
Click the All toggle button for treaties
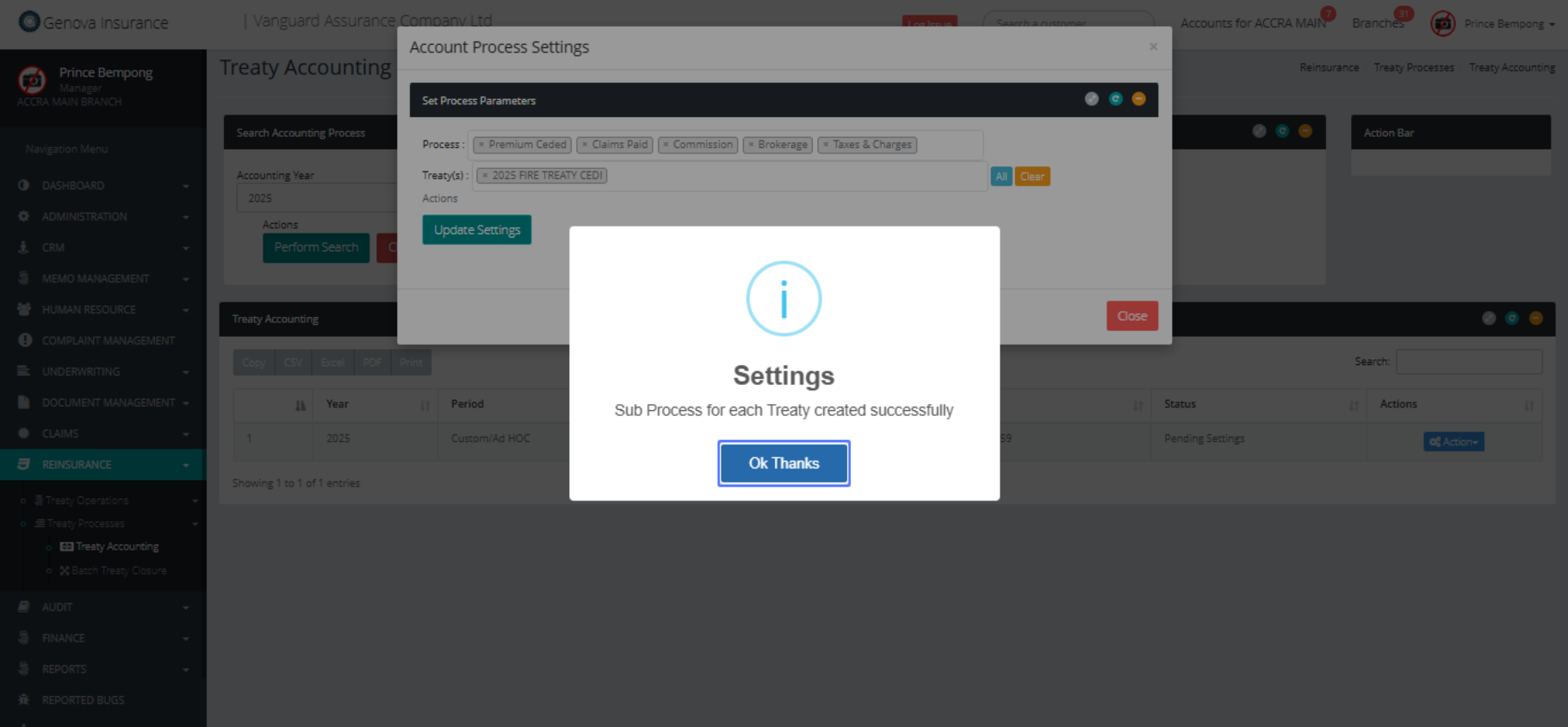(x=1001, y=177)
